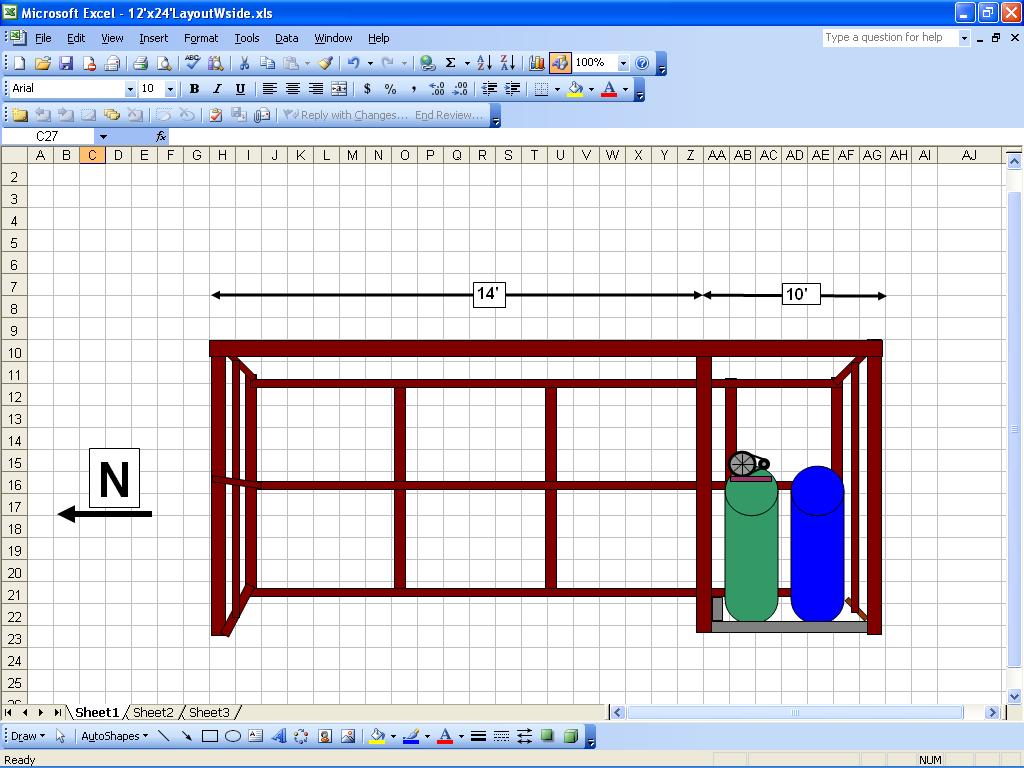The height and width of the screenshot is (768, 1024).
Task: Switch to the Sheet2 tab
Action: coord(153,712)
